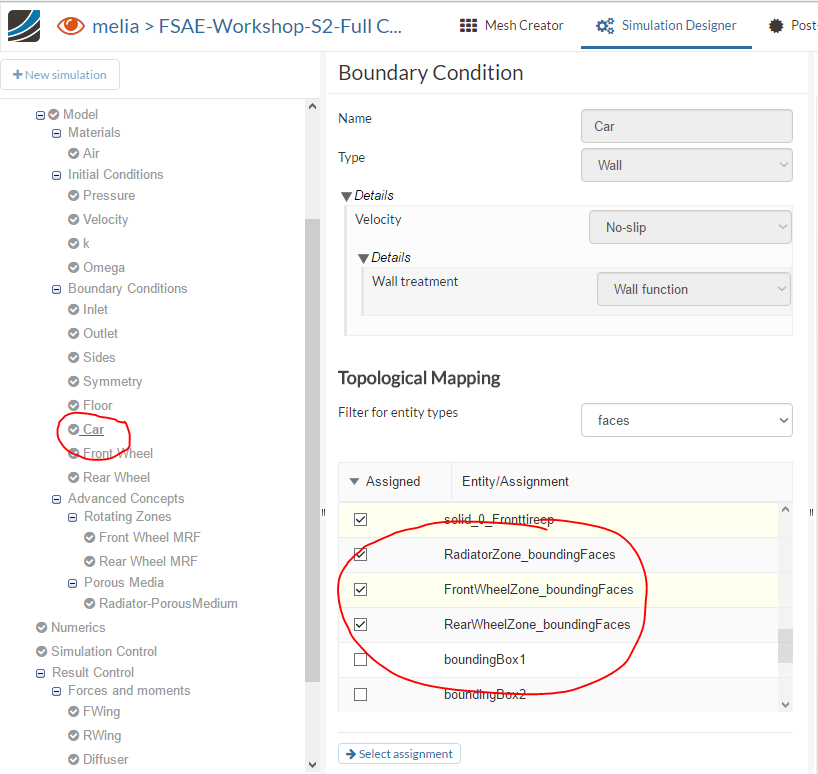818x774 pixels.
Task: Switch to the Mesh Creator tab
Action: click(512, 26)
